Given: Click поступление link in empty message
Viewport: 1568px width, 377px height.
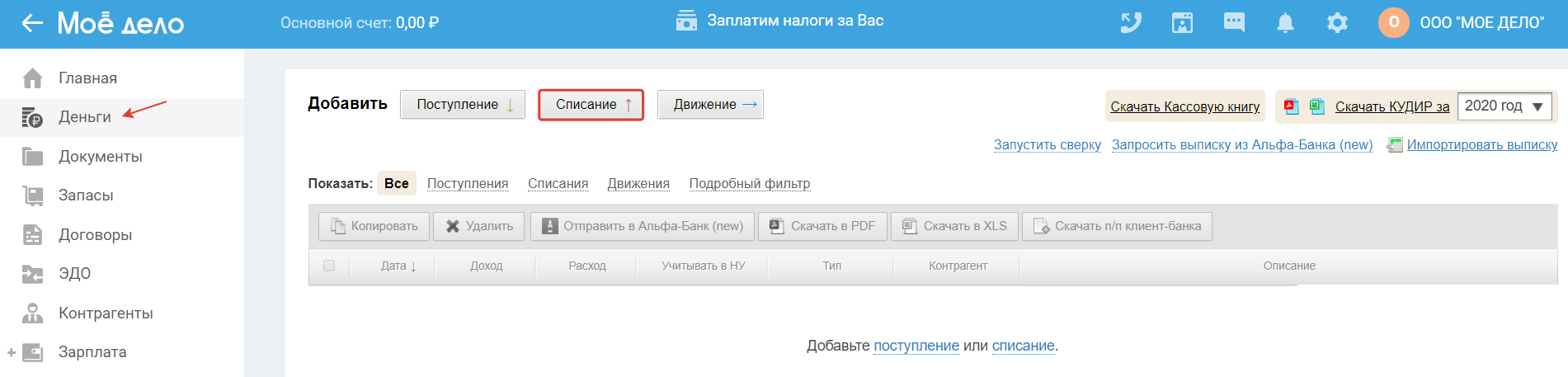Looking at the screenshot, I should coord(916,346).
